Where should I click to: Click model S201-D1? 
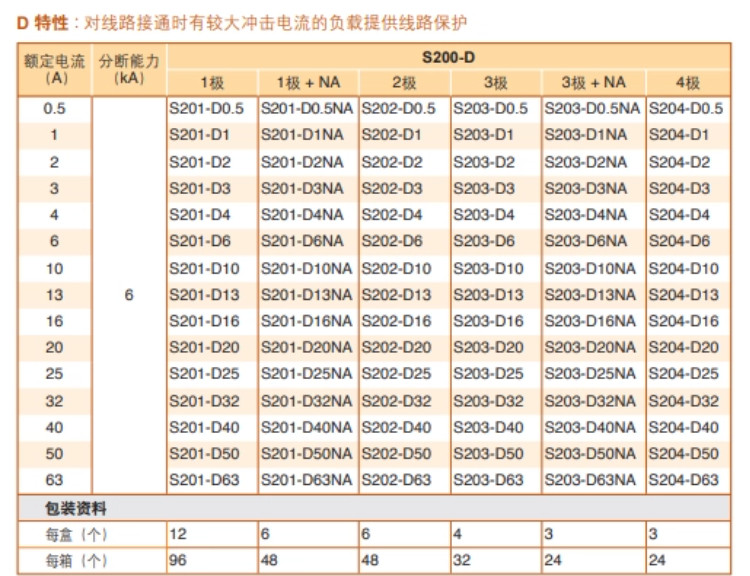click(x=199, y=135)
